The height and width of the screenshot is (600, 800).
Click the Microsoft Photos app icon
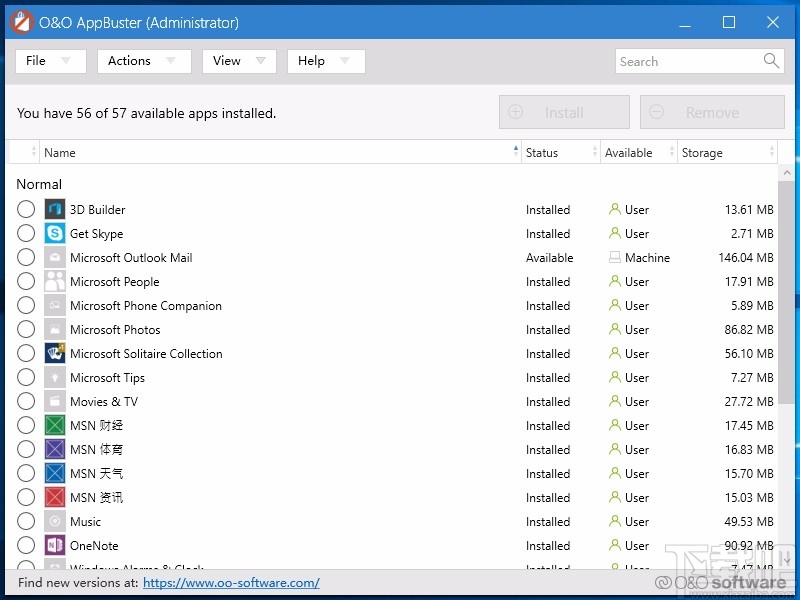tap(55, 329)
